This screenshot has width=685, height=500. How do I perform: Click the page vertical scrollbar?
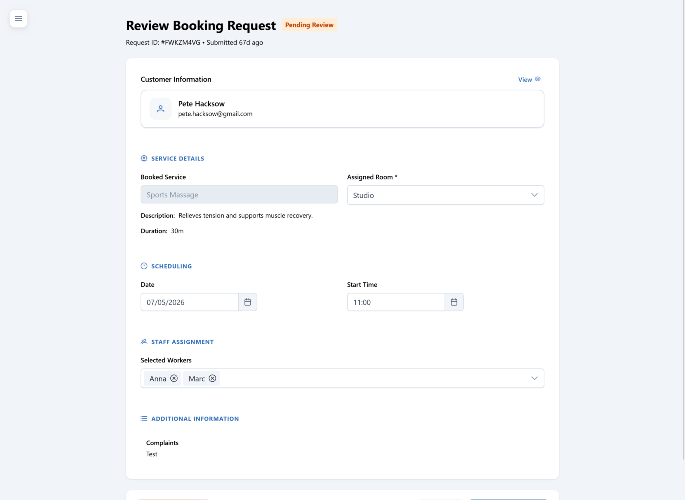click(x=683, y=230)
